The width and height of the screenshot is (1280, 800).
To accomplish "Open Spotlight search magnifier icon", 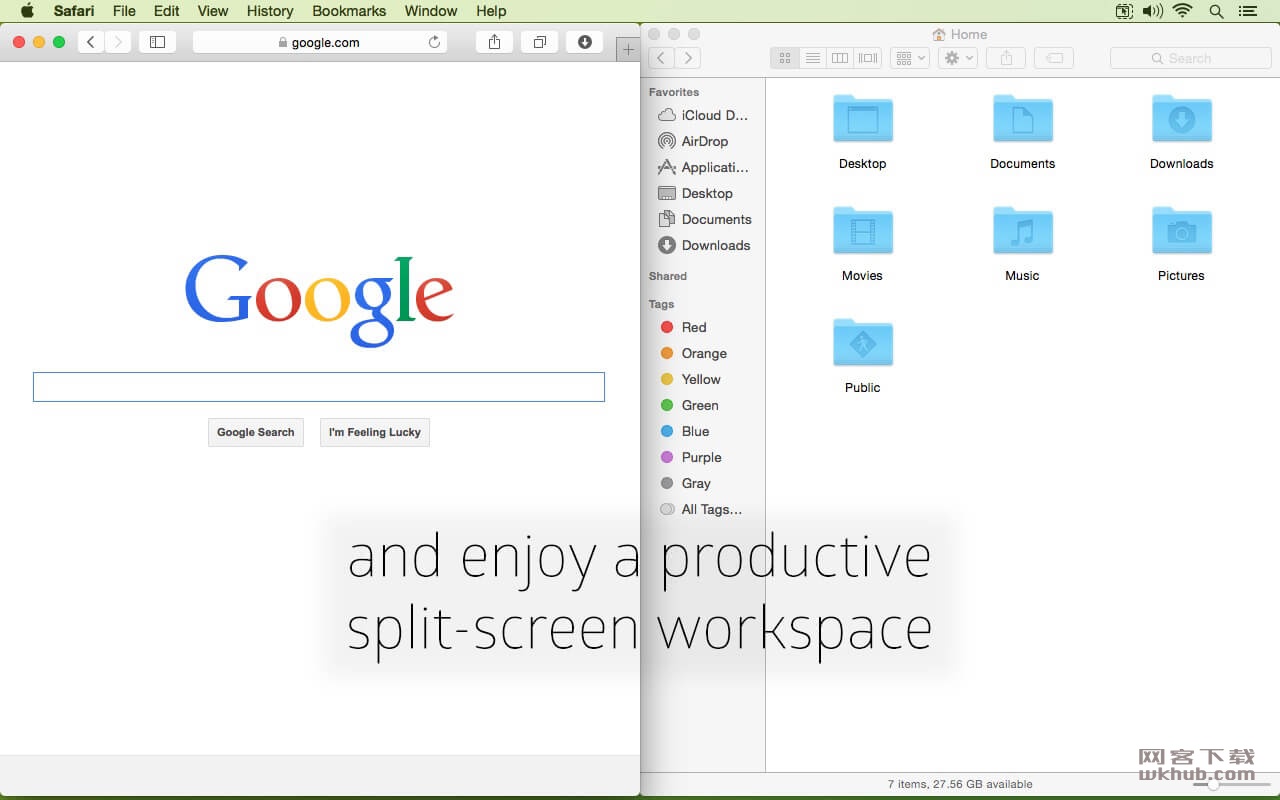I will [1216, 11].
